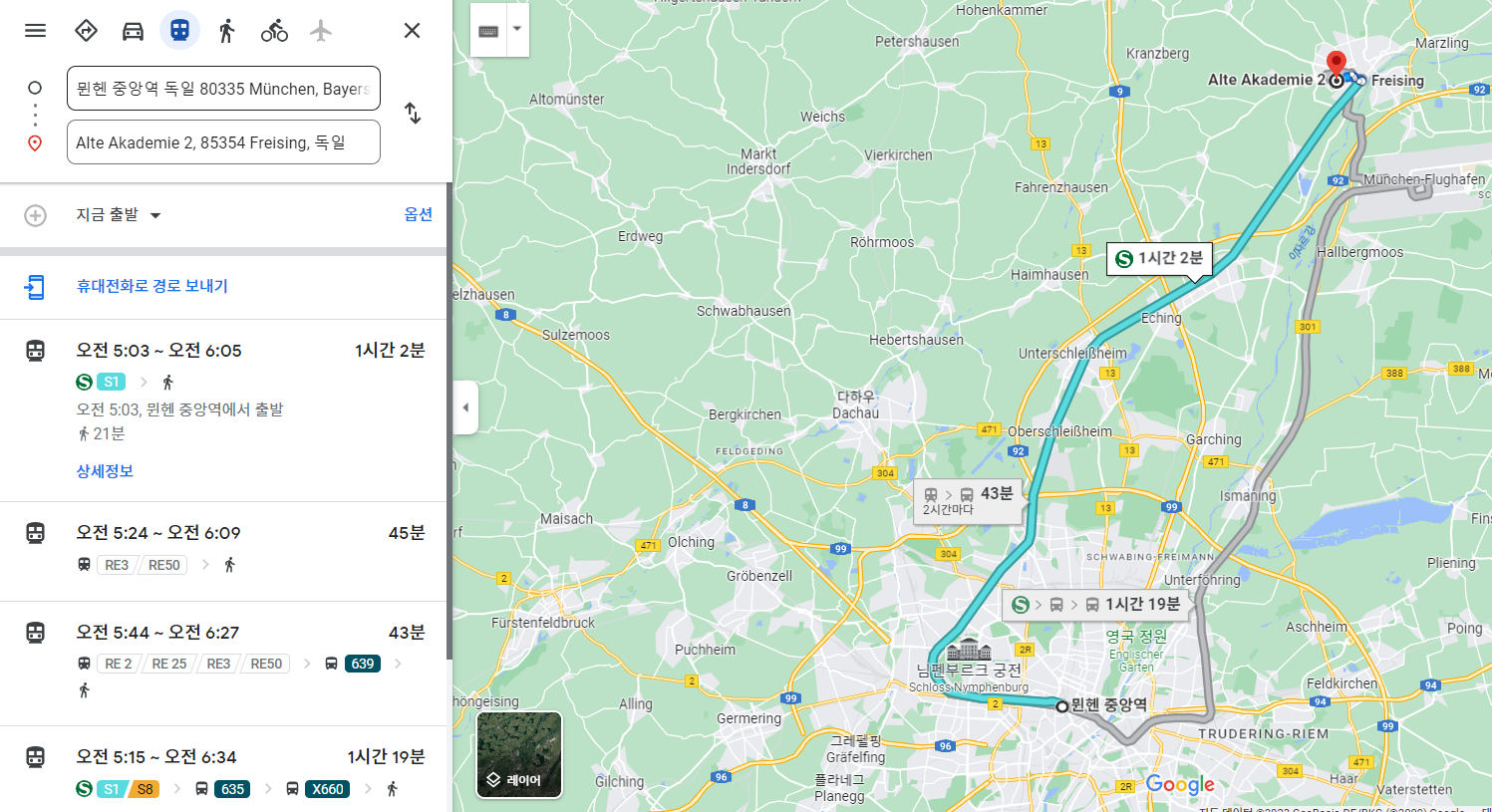Screen dimensions: 1492x812
Task: Click the side panel scrollbar
Action: coord(448,420)
